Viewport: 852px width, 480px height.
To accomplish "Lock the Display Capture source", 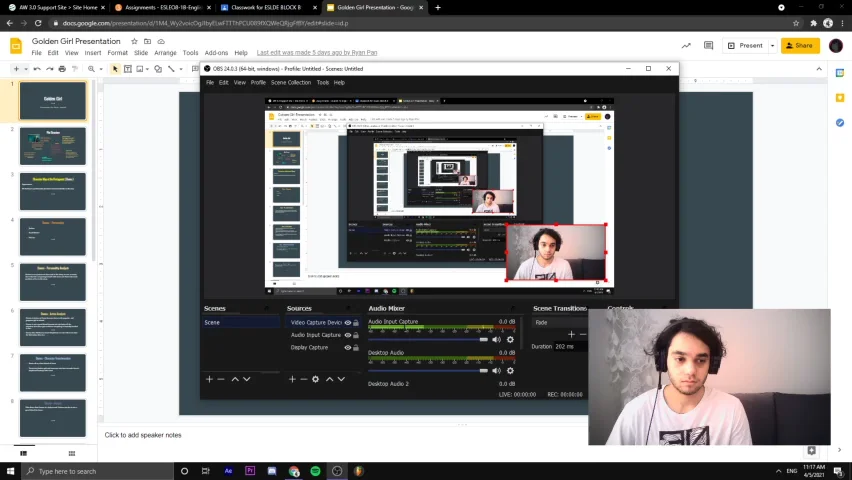I will (x=356, y=347).
